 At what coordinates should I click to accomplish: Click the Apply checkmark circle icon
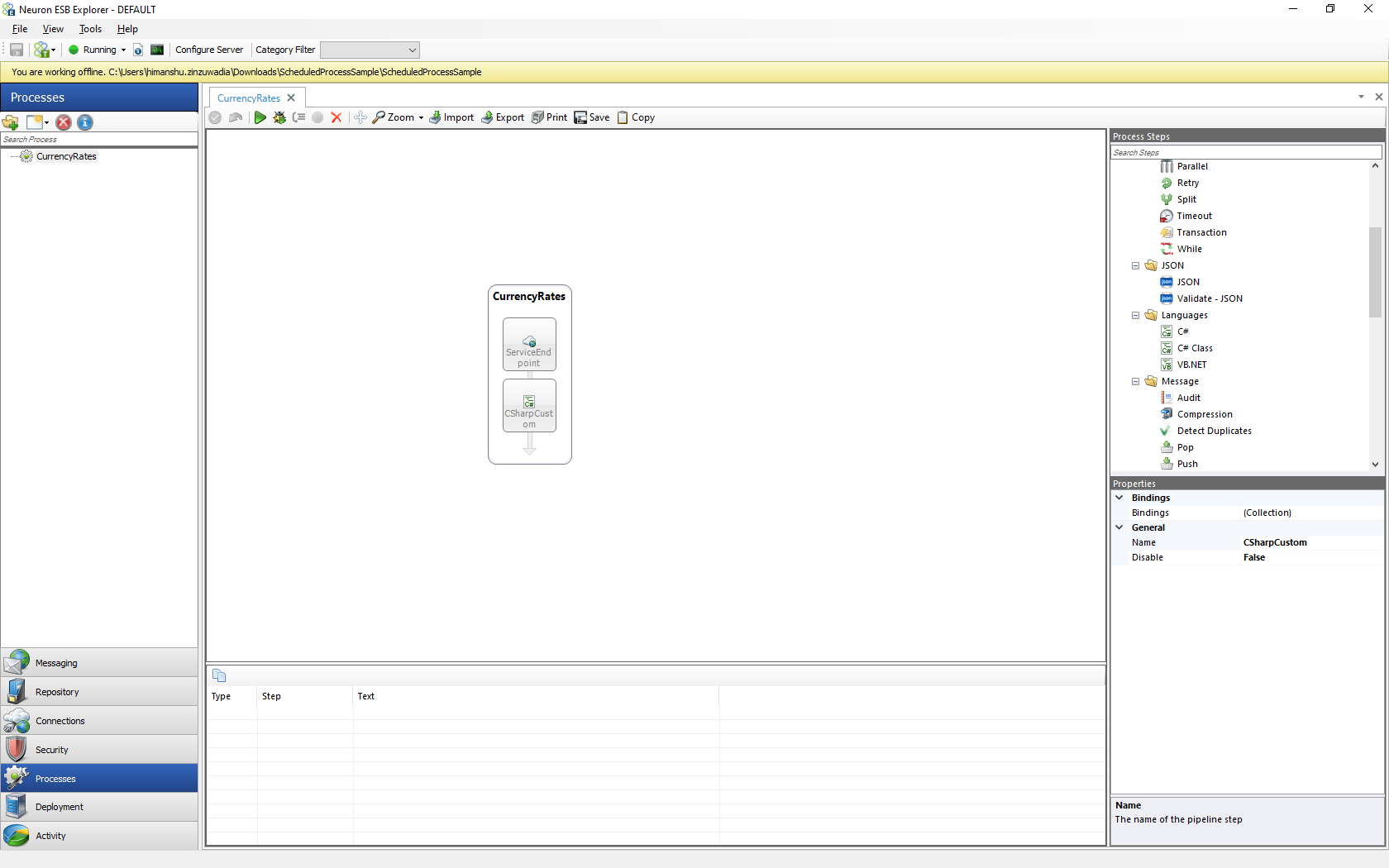click(x=215, y=117)
